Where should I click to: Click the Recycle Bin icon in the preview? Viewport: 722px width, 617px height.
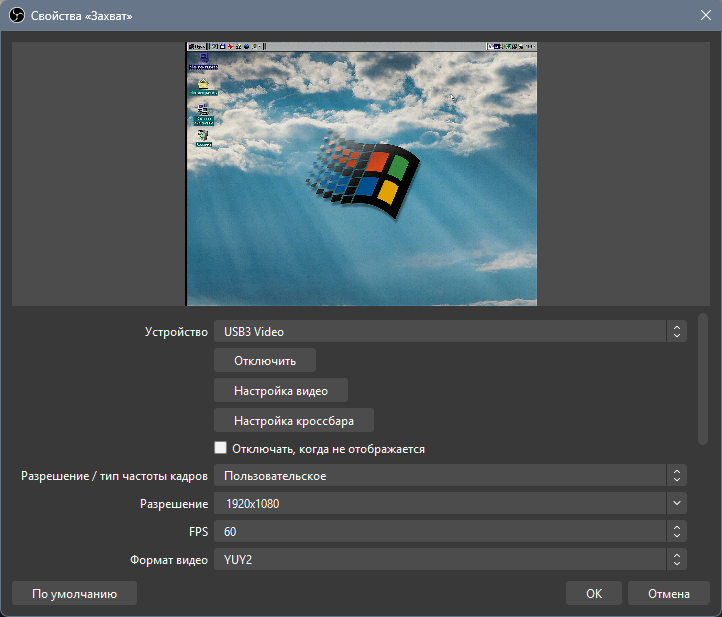click(x=203, y=135)
